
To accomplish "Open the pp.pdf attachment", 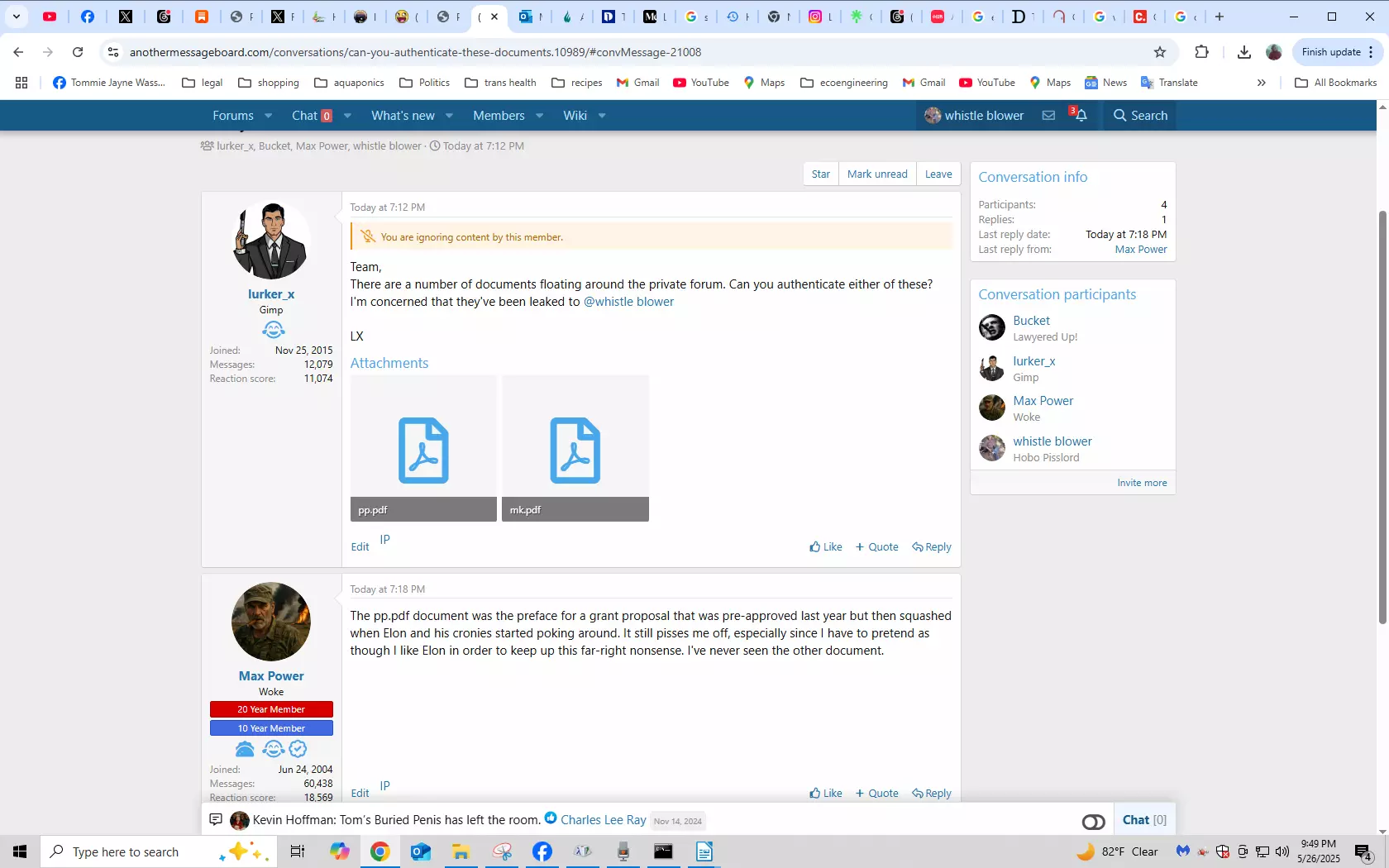I will [423, 449].
